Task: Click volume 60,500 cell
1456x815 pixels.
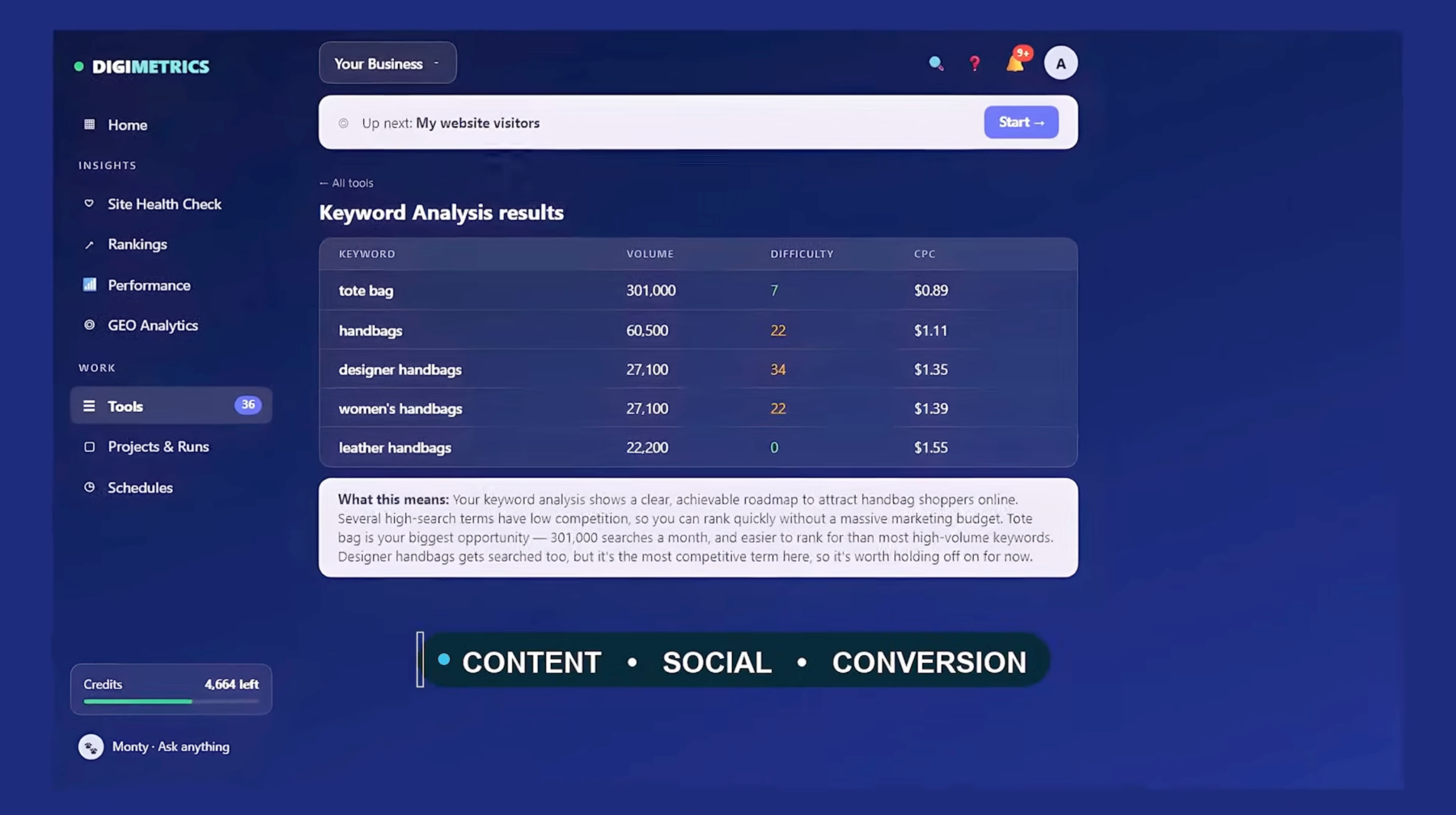Action: 647,330
